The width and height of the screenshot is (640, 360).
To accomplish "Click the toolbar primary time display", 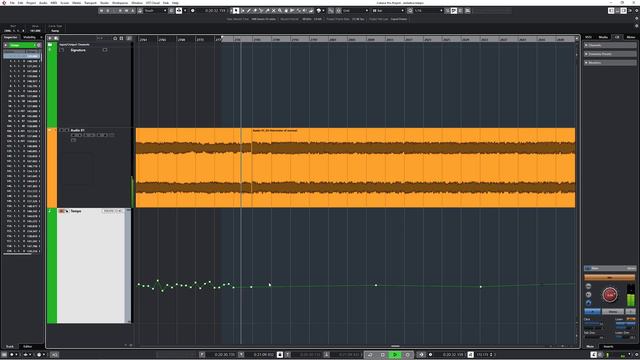I will [x=215, y=11].
